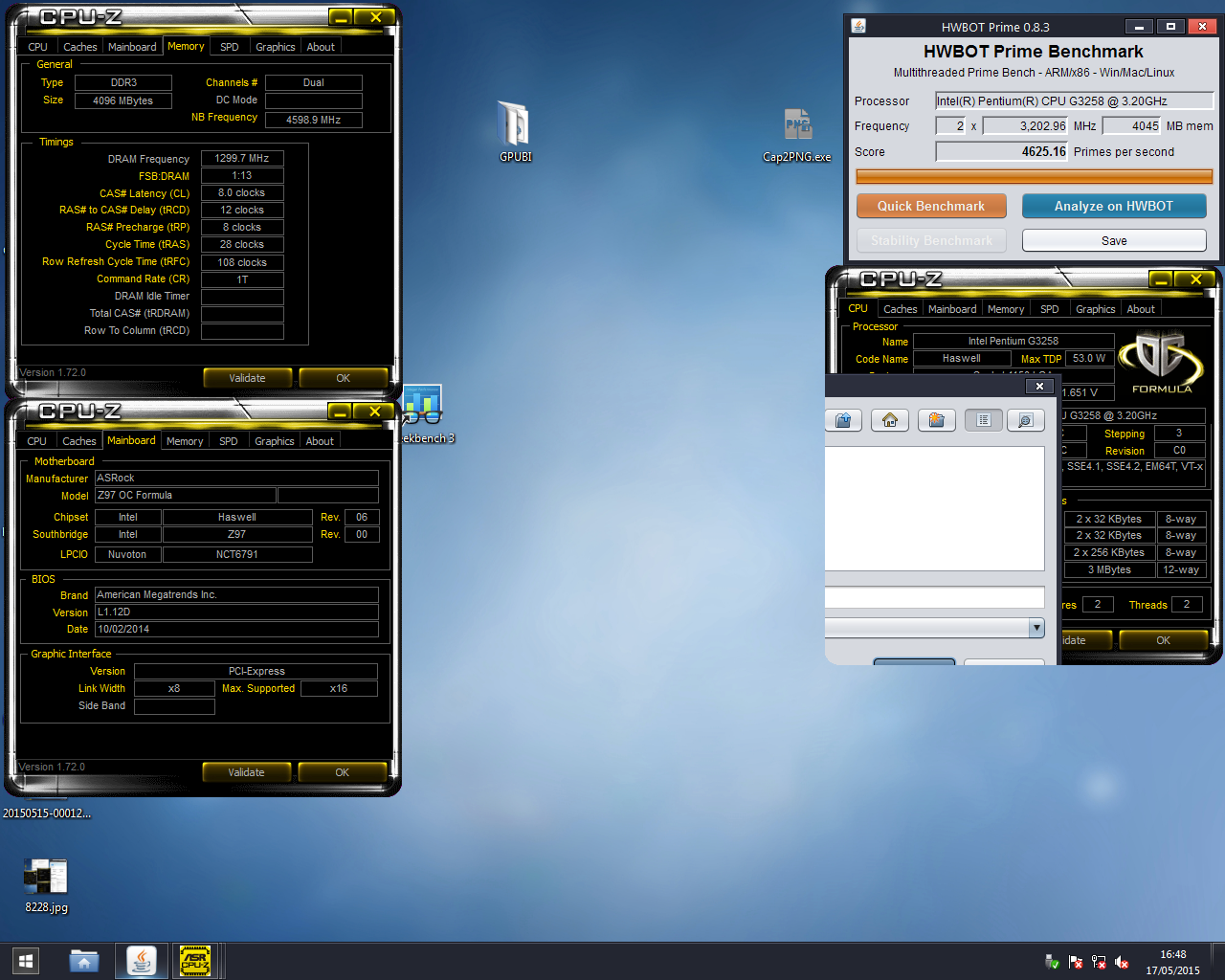Open the SPD tab in Memory CPU-Z window

pyautogui.click(x=230, y=47)
